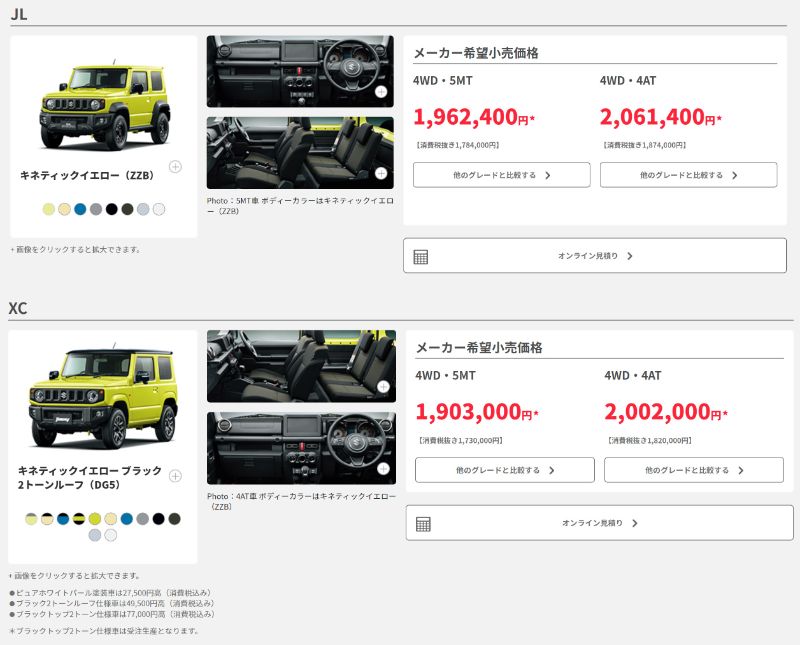Open XC dashboard interior thumbnail
Image resolution: width=800 pixels, height=645 pixels.
(302, 448)
